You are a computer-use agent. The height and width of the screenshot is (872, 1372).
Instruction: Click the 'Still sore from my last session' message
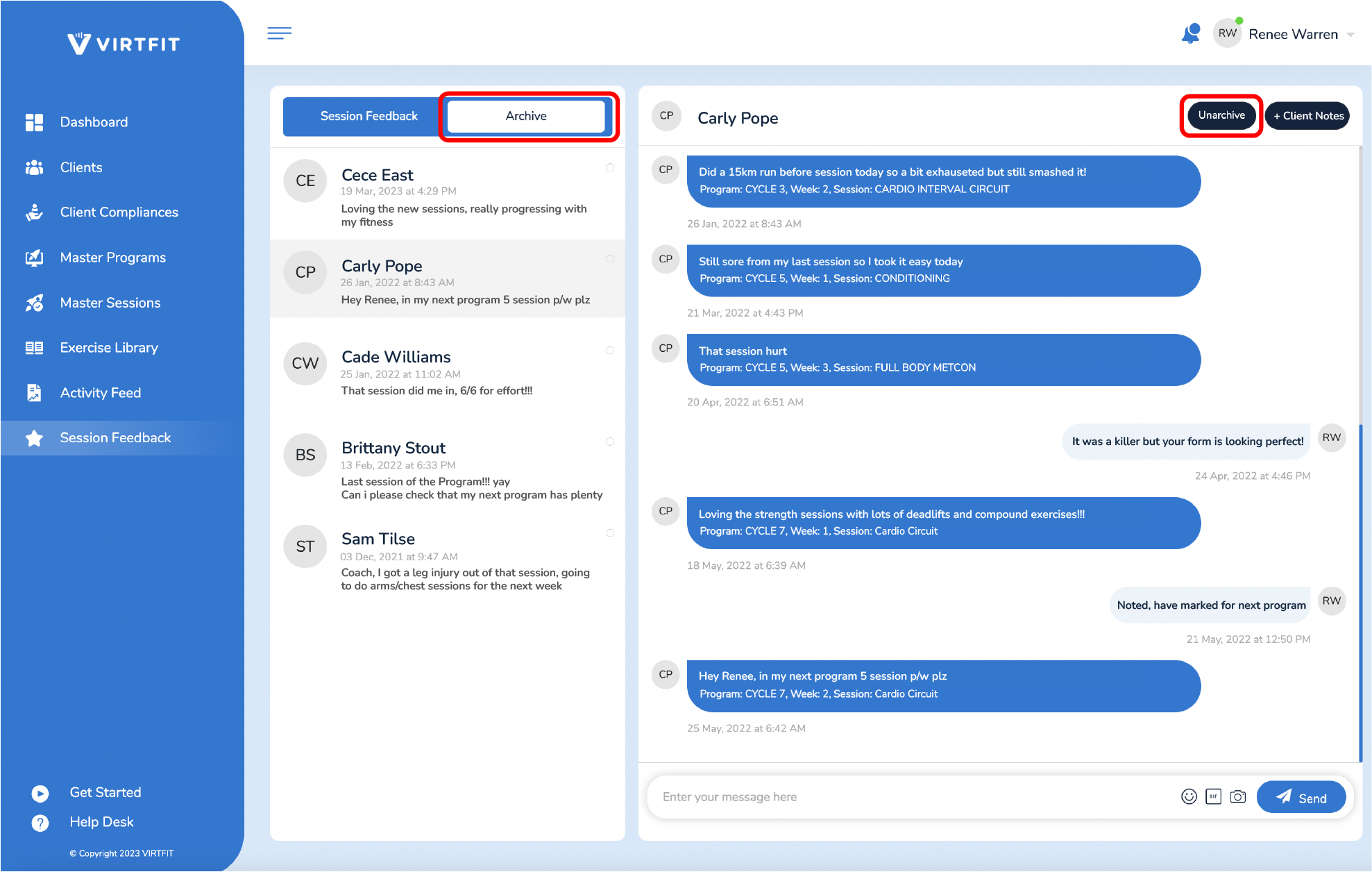[x=944, y=270]
